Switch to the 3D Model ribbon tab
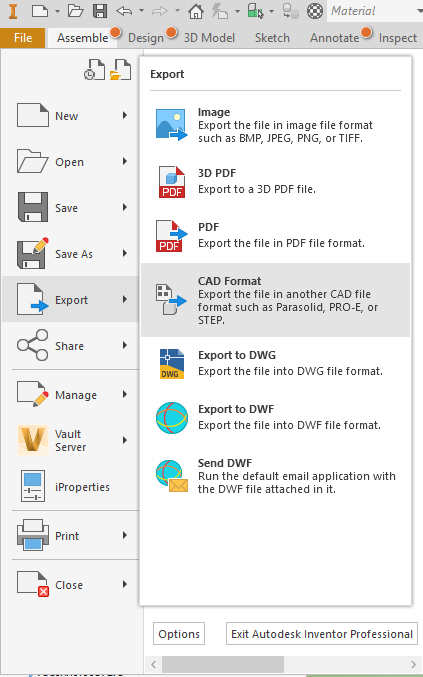The width and height of the screenshot is (423, 677). 209,38
